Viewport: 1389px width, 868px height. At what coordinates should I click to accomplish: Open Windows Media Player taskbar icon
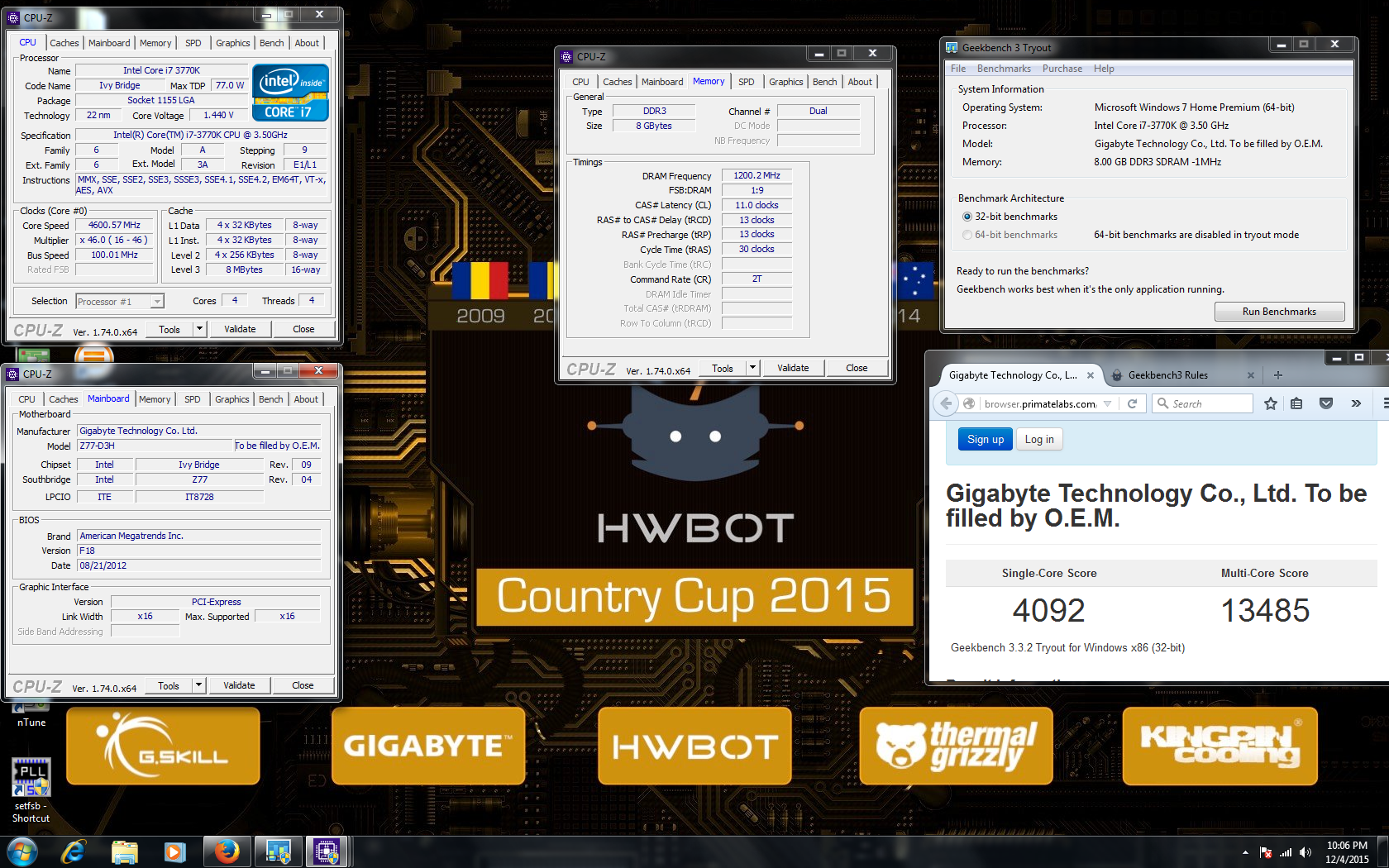[175, 851]
